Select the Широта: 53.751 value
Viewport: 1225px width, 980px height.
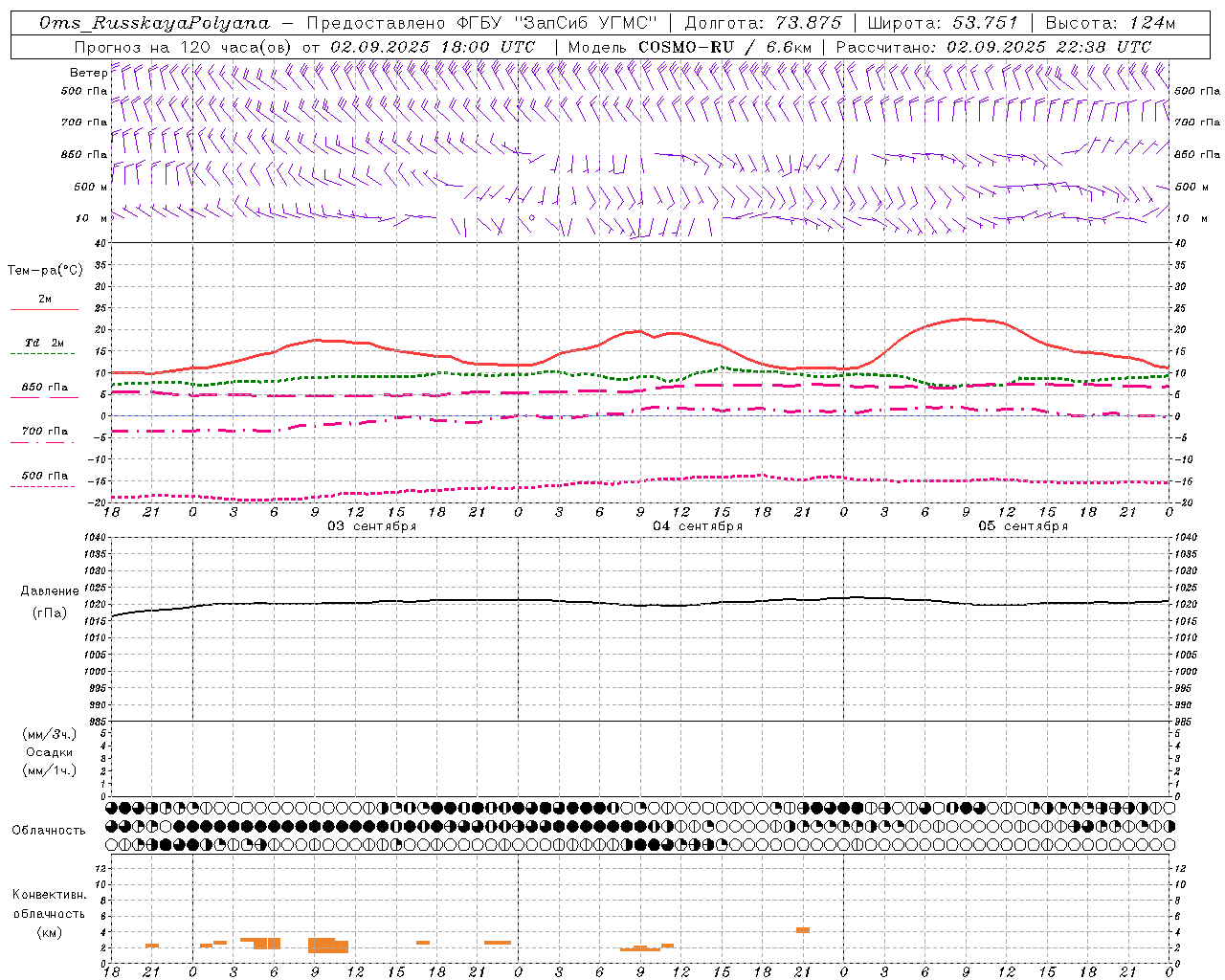[943, 23]
